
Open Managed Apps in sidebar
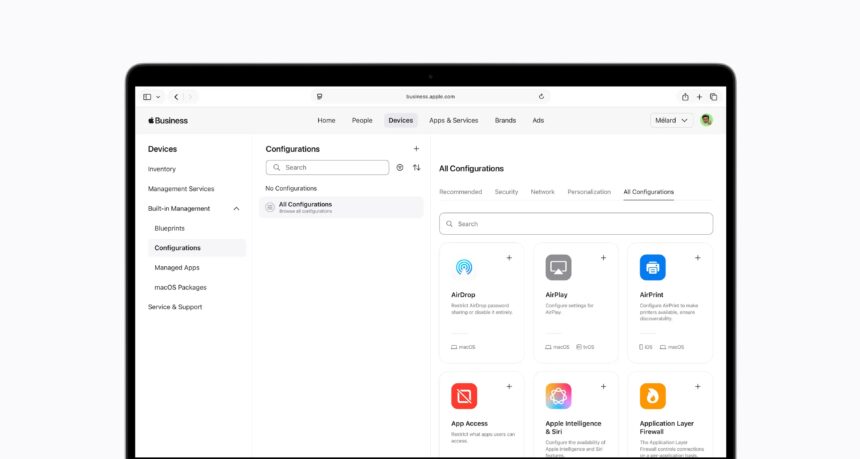[177, 268]
